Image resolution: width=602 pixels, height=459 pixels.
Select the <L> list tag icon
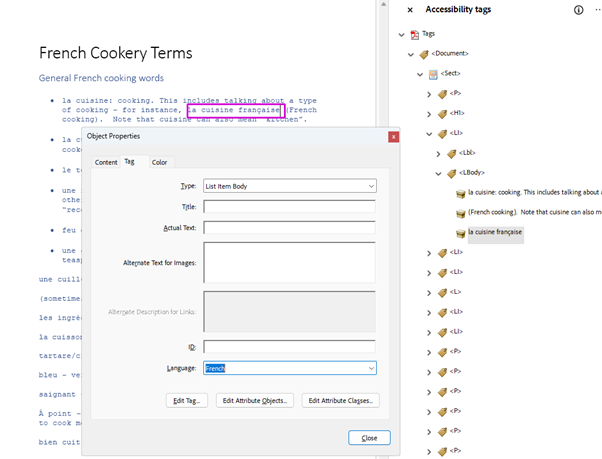[x=442, y=293]
